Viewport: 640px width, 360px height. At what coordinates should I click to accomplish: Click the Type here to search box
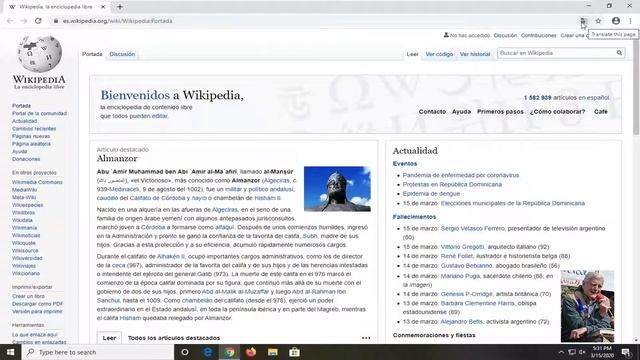(x=98, y=352)
